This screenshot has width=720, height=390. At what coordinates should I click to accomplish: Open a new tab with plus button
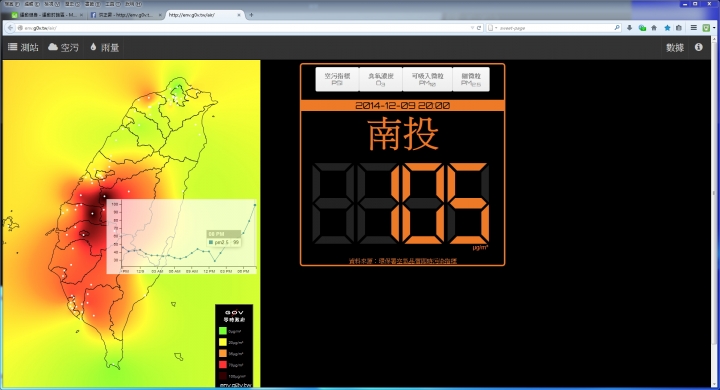point(251,15)
